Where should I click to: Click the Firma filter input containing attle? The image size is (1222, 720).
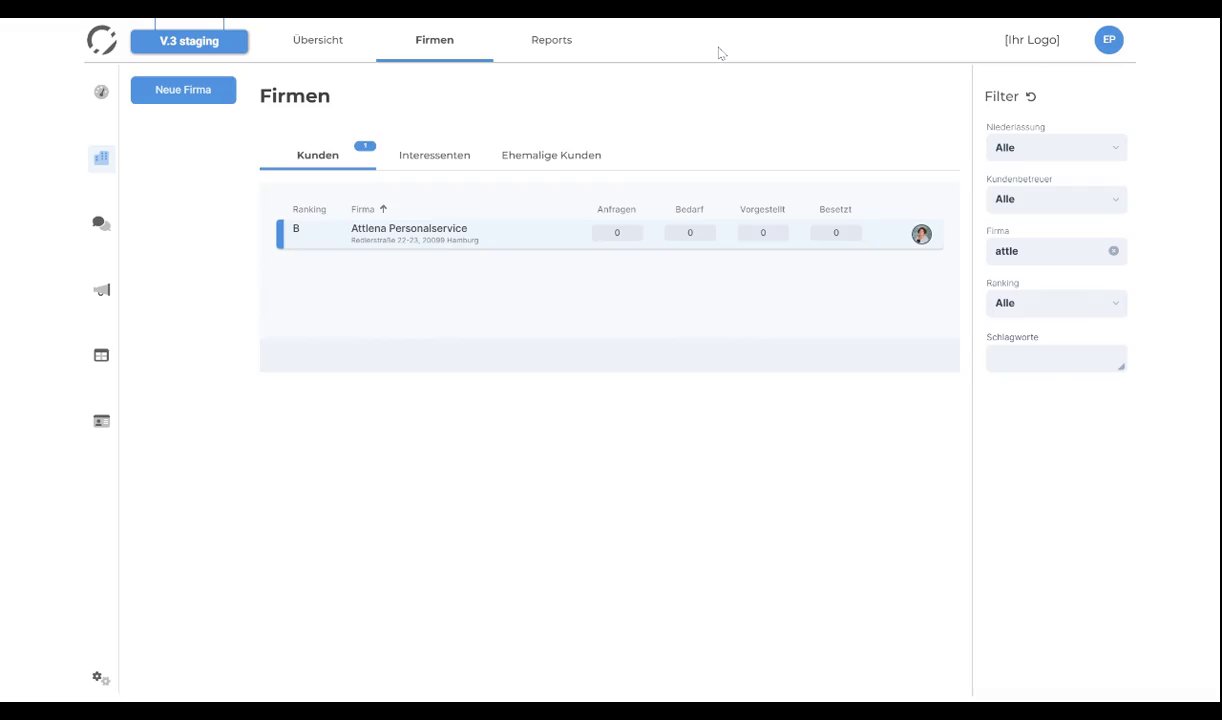click(1056, 251)
